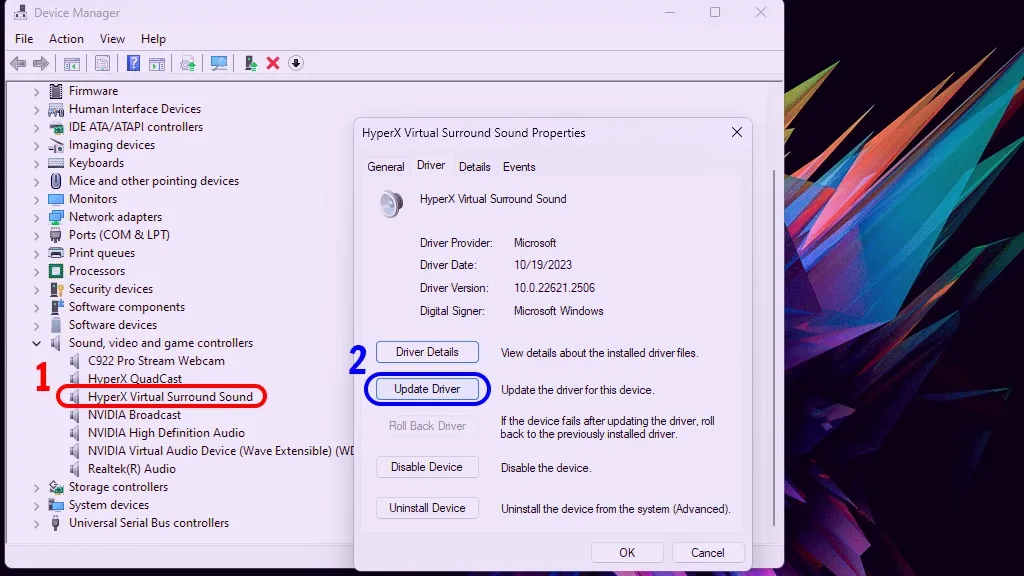Open the Events tab
Screen dimensions: 1024x576
coord(519,167)
